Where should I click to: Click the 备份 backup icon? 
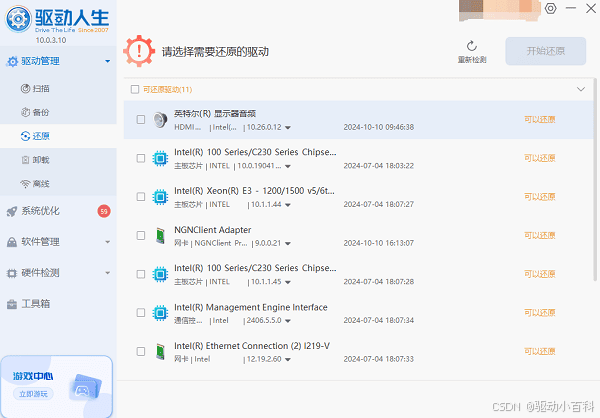pos(25,113)
